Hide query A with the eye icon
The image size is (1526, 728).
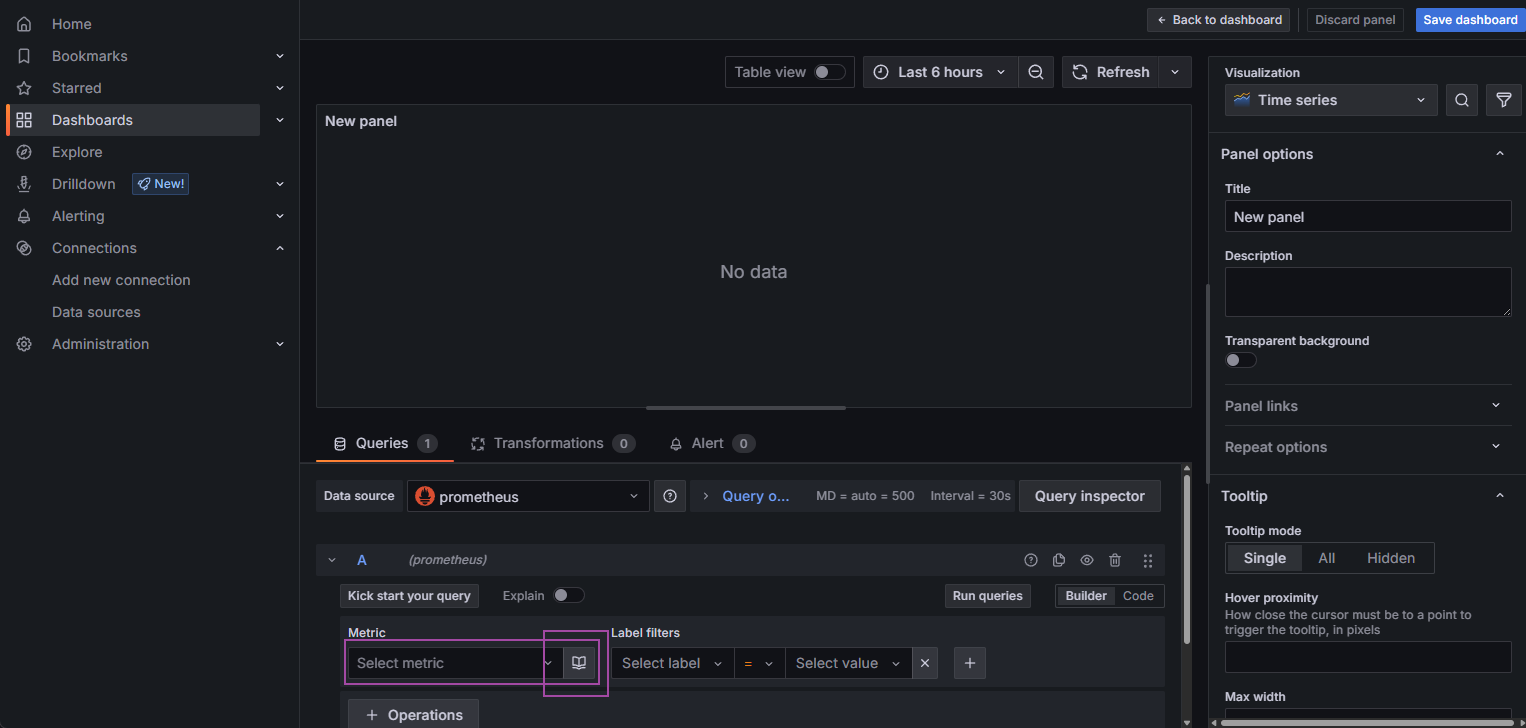pos(1087,560)
